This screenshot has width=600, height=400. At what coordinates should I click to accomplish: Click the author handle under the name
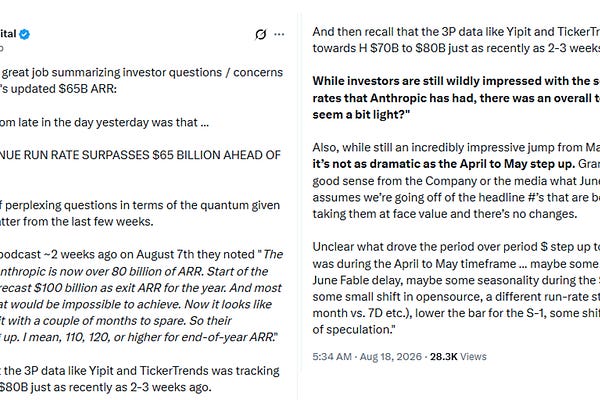coord(2,48)
